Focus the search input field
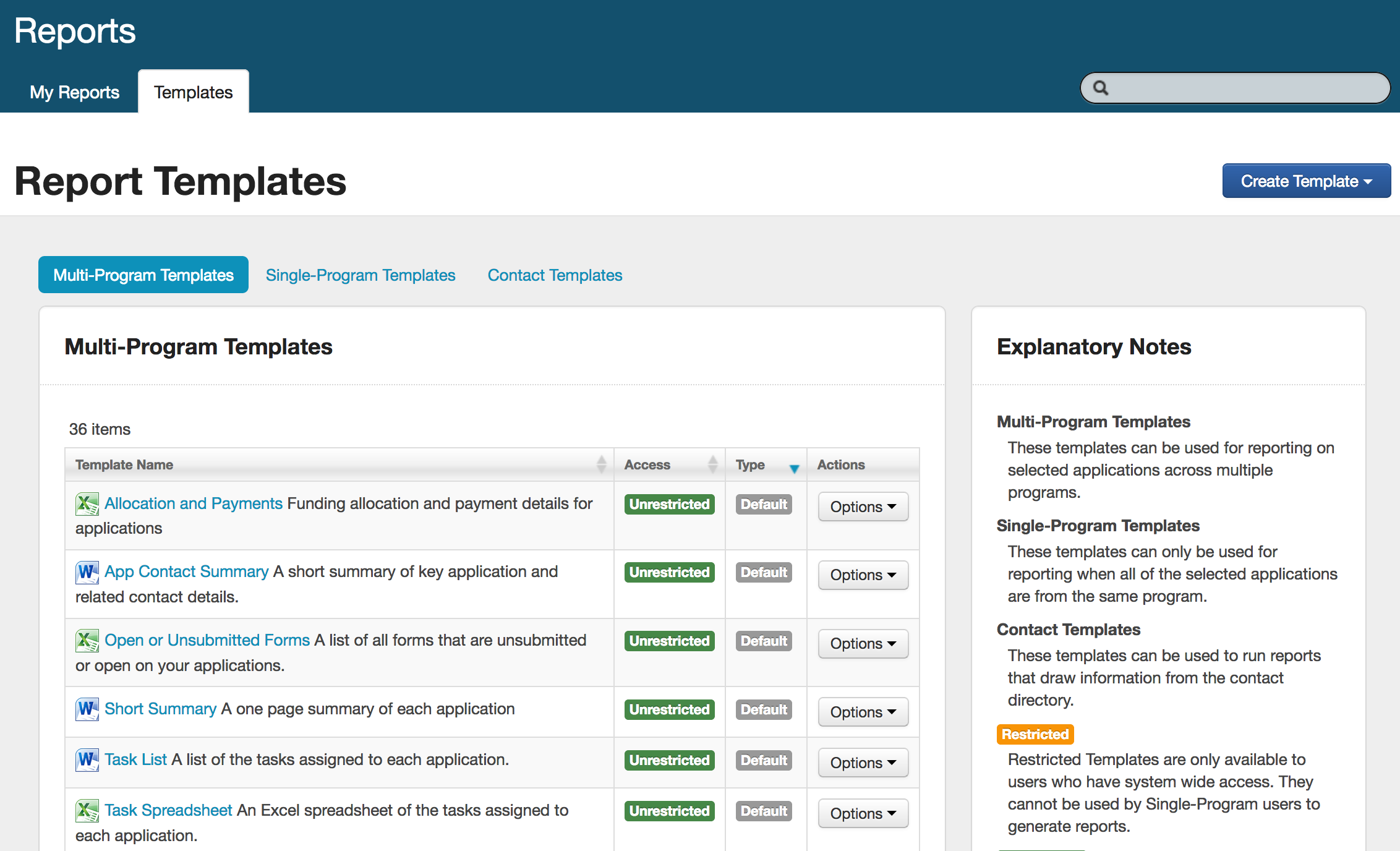This screenshot has height=851, width=1400. pos(1243,88)
